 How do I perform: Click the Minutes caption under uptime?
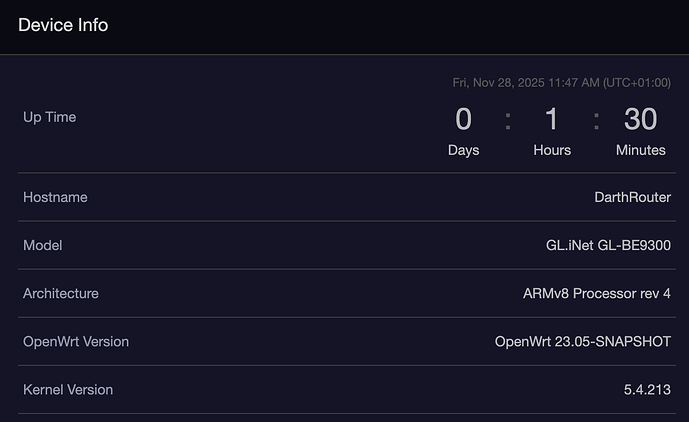[x=640, y=150]
